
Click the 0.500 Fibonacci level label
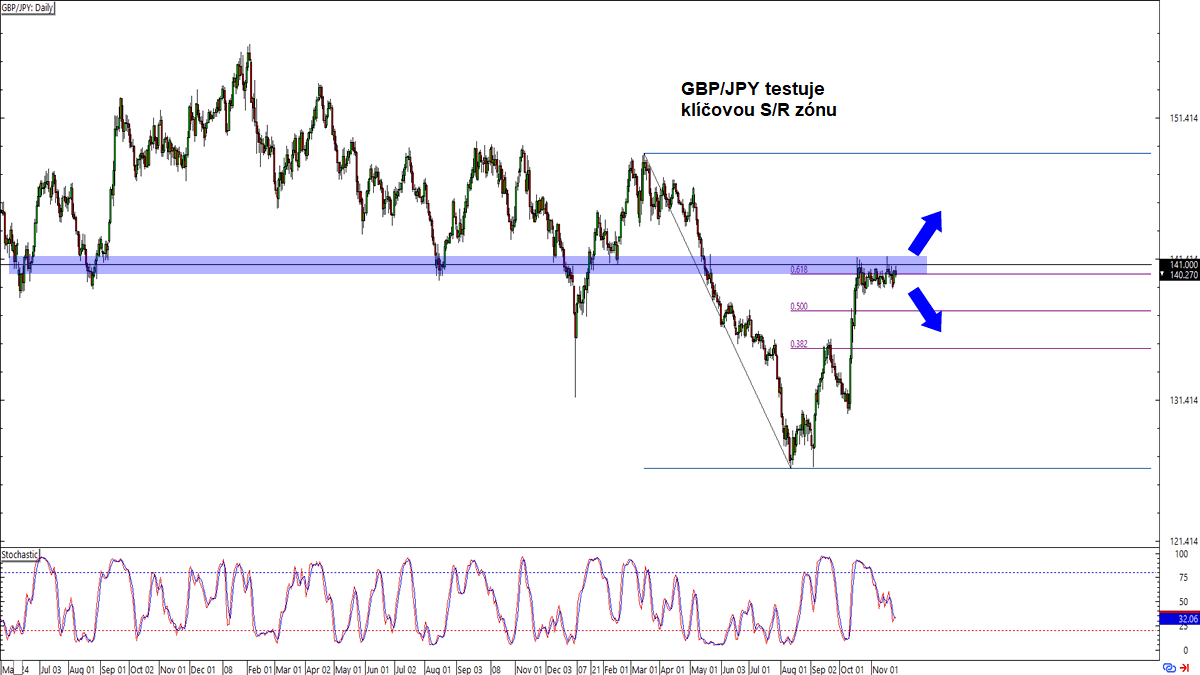pos(799,307)
